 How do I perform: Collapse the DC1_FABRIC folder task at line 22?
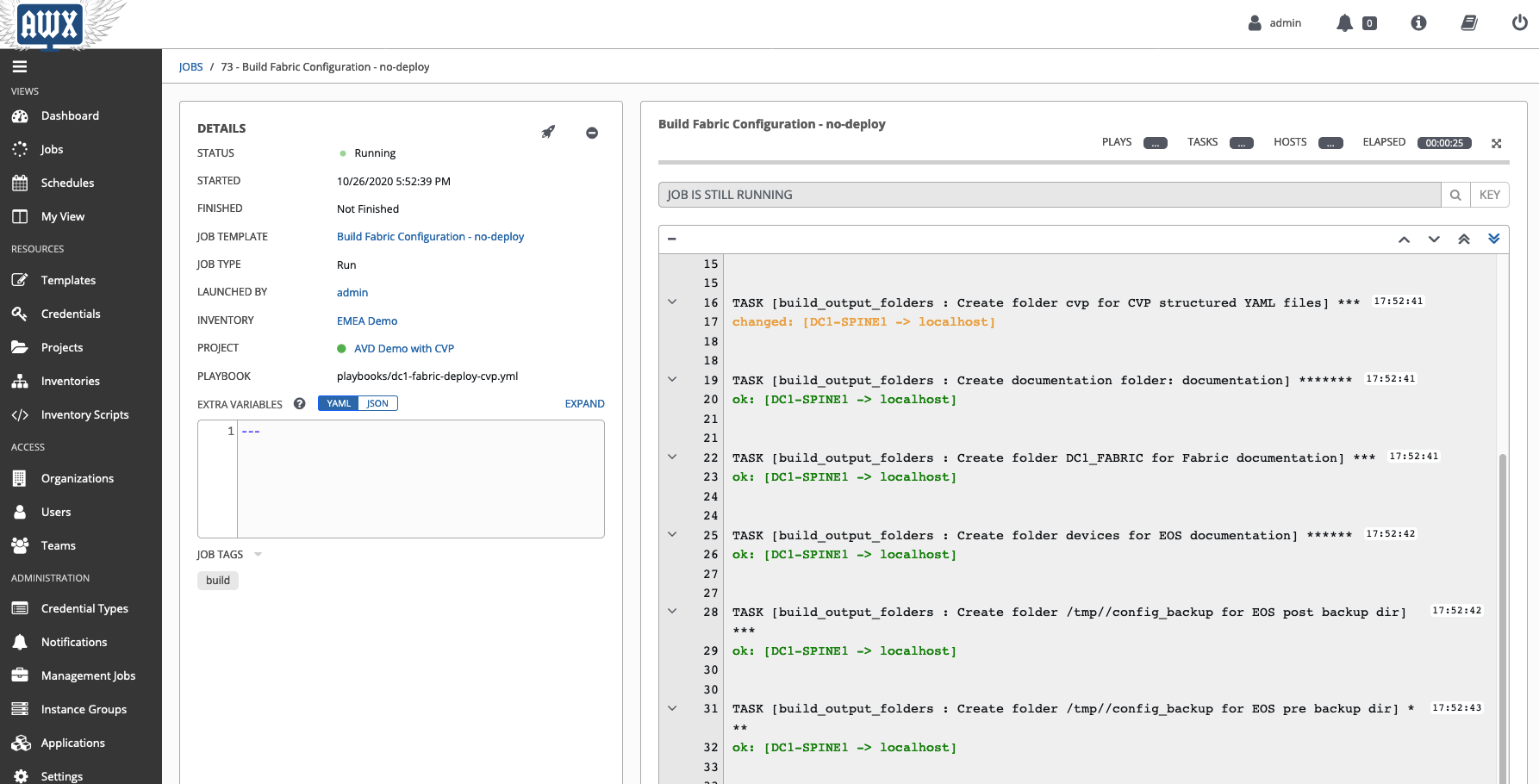(x=672, y=457)
